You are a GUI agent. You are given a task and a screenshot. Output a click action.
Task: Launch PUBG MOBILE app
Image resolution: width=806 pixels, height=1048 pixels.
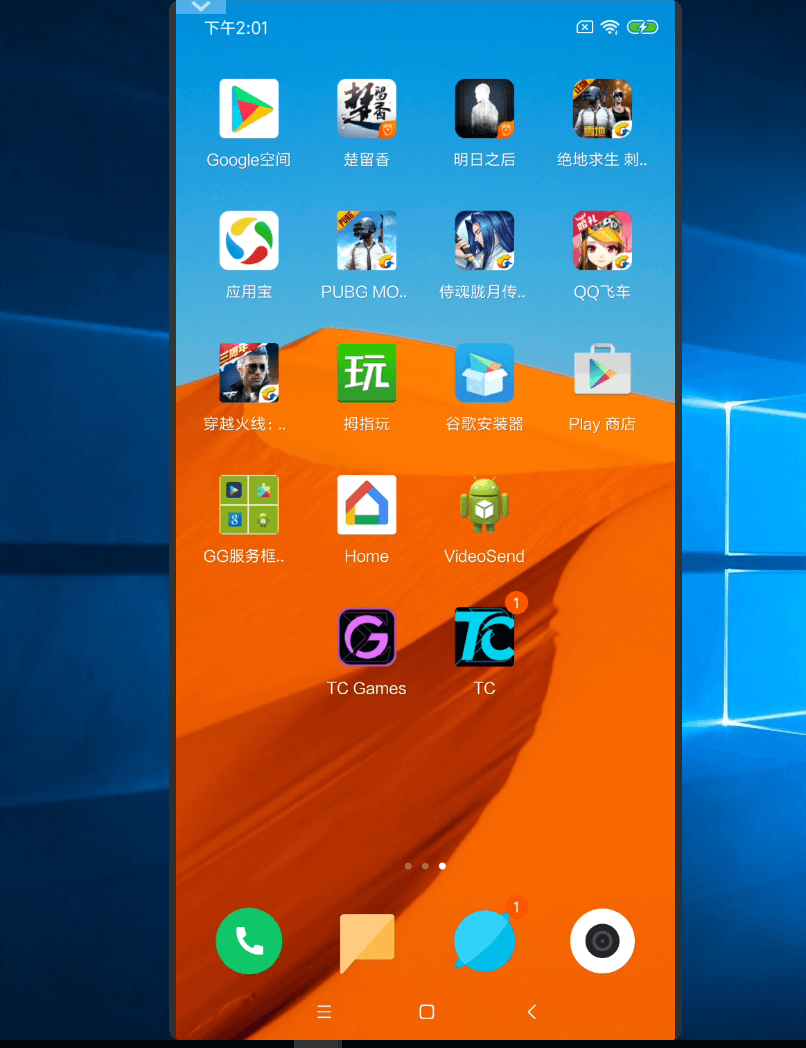click(366, 241)
